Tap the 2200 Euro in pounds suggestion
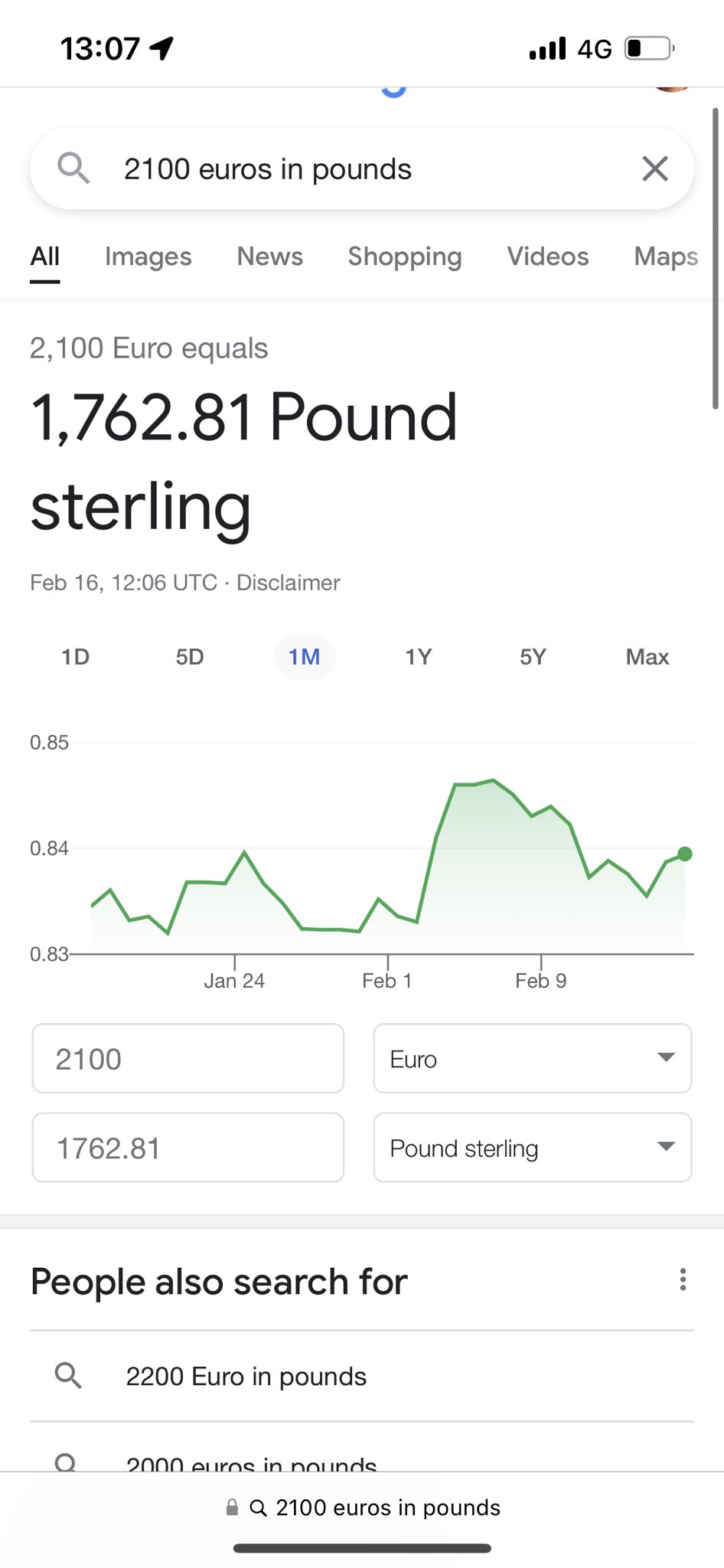Viewport: 724px width, 1568px height. [246, 1376]
